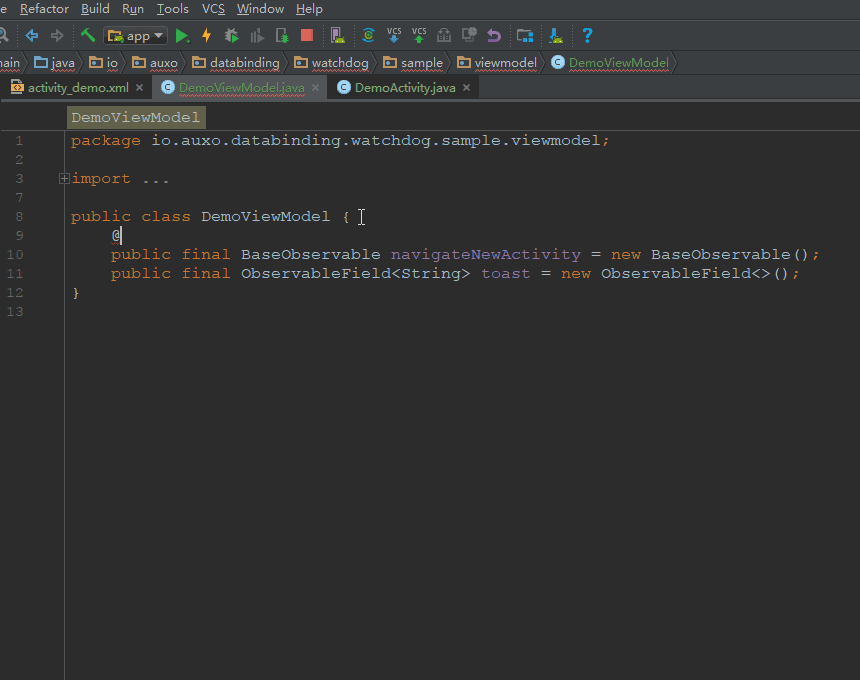
Task: Click DemoViewModel in the class declaration
Action: coord(265,217)
